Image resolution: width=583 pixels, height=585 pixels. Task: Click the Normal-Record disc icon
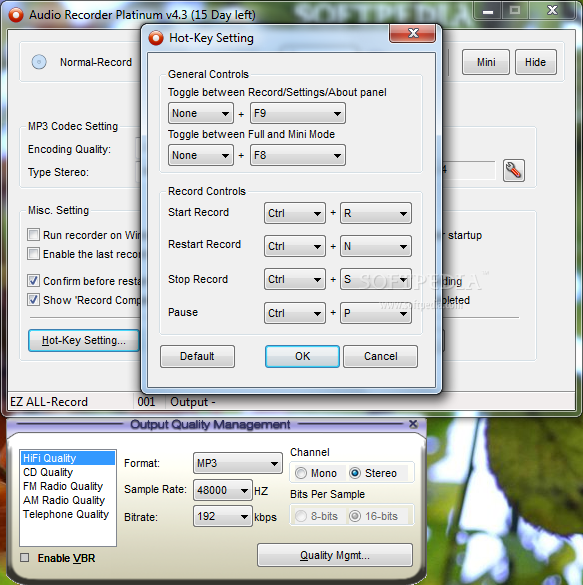[x=39, y=62]
